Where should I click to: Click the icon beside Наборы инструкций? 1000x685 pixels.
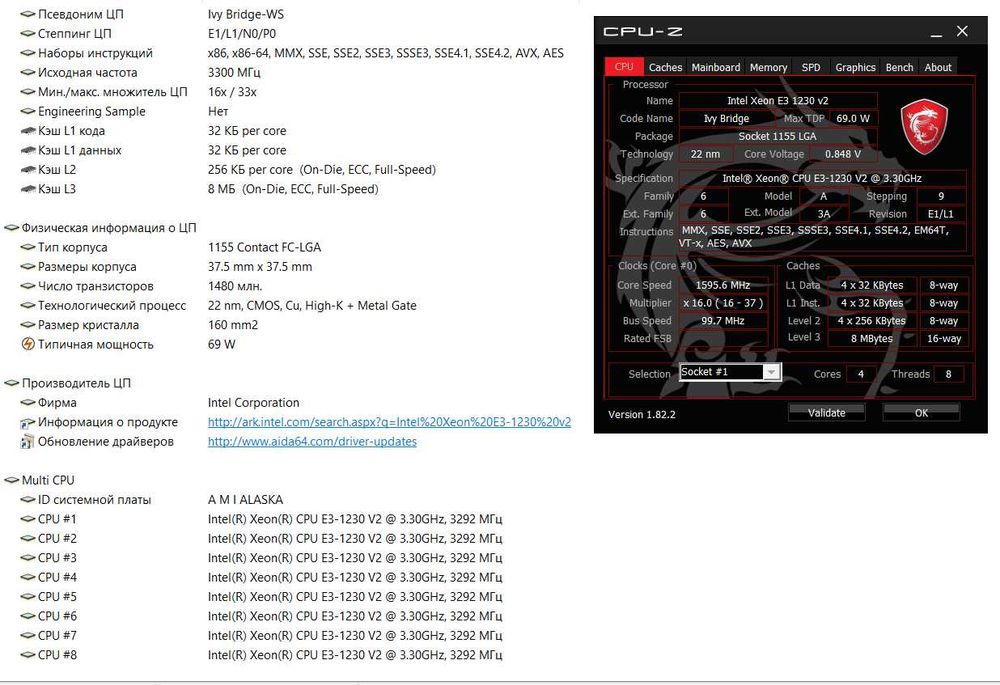28,53
